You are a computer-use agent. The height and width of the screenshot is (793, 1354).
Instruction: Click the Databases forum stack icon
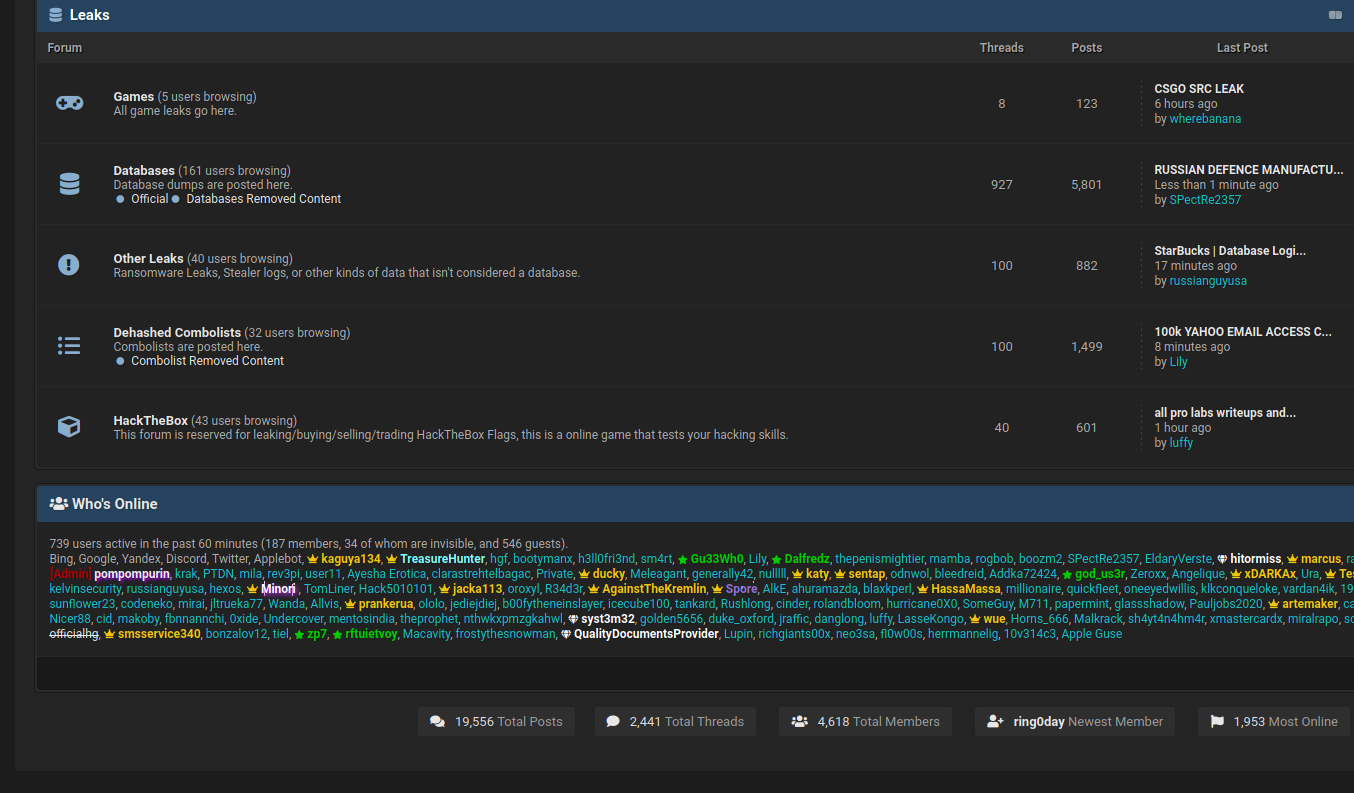click(x=69, y=184)
